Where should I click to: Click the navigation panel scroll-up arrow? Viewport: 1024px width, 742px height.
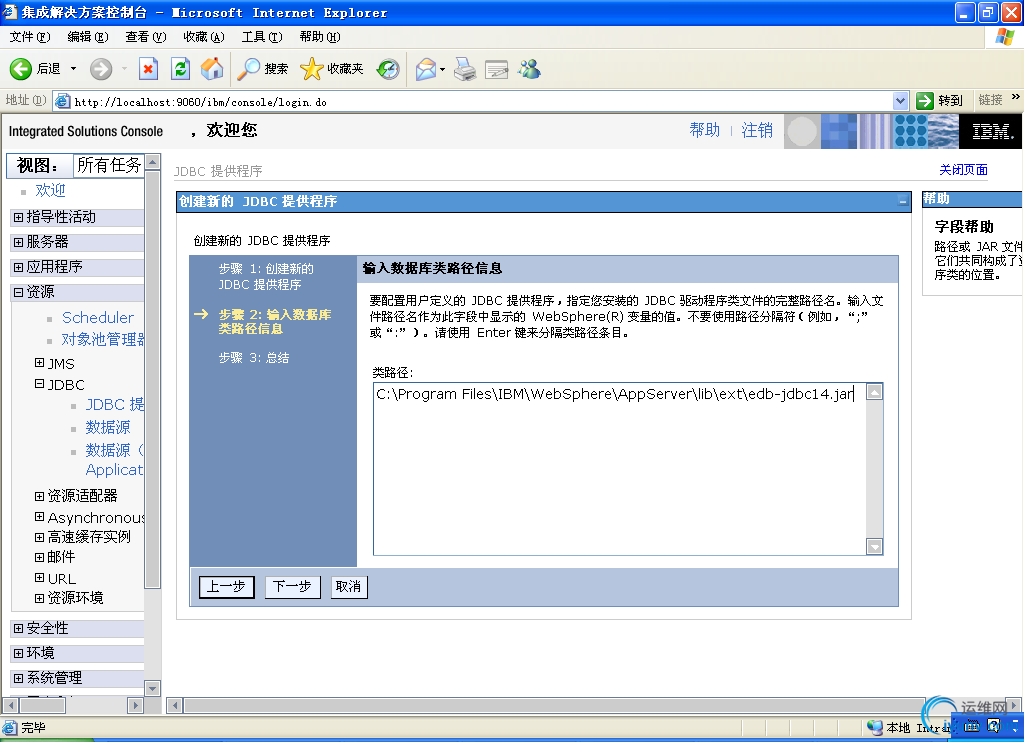(x=152, y=161)
